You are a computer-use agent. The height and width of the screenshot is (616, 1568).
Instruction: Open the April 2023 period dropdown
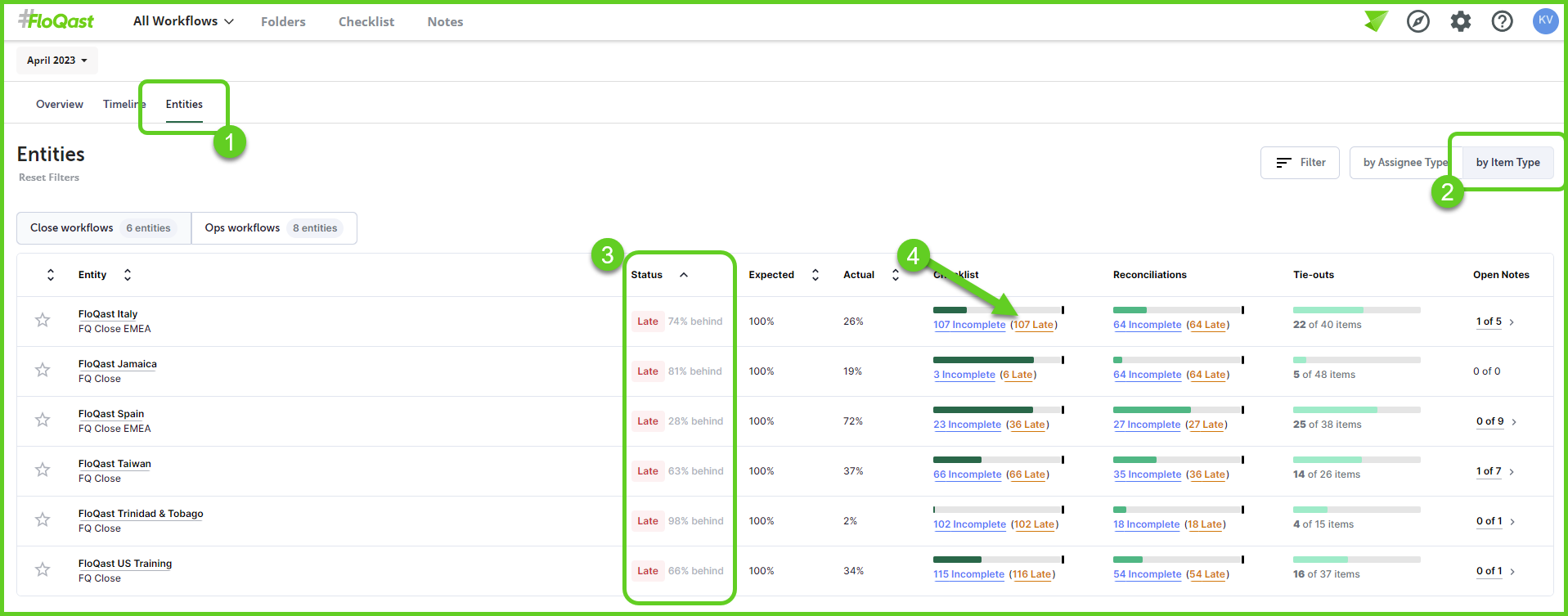coord(56,61)
